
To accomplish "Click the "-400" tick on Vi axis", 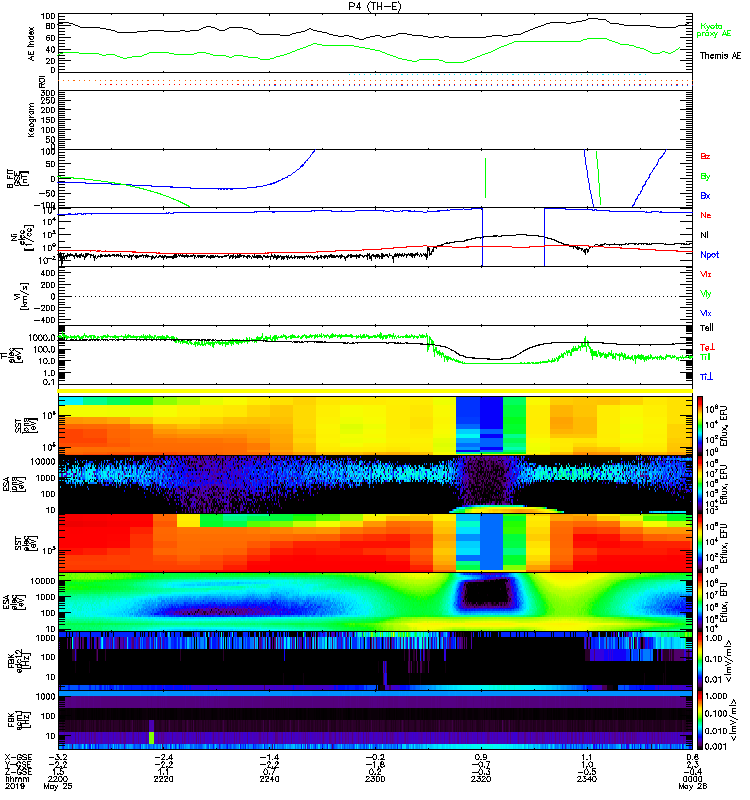I will tap(44, 320).
